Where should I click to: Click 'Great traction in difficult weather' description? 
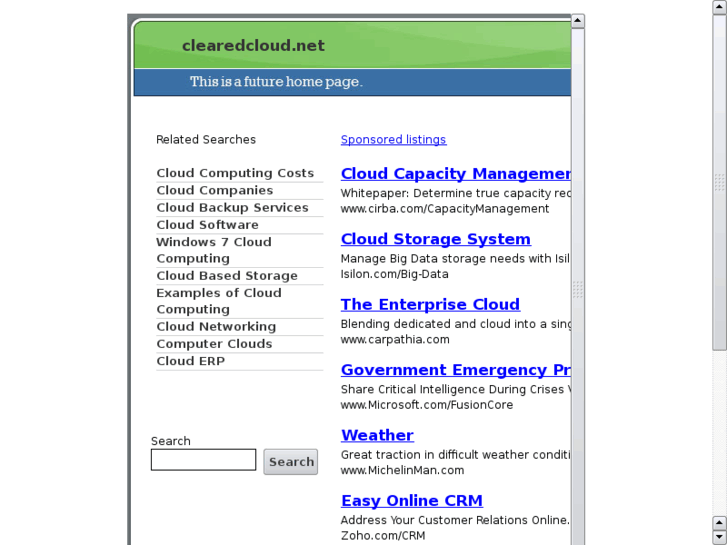(x=456, y=455)
